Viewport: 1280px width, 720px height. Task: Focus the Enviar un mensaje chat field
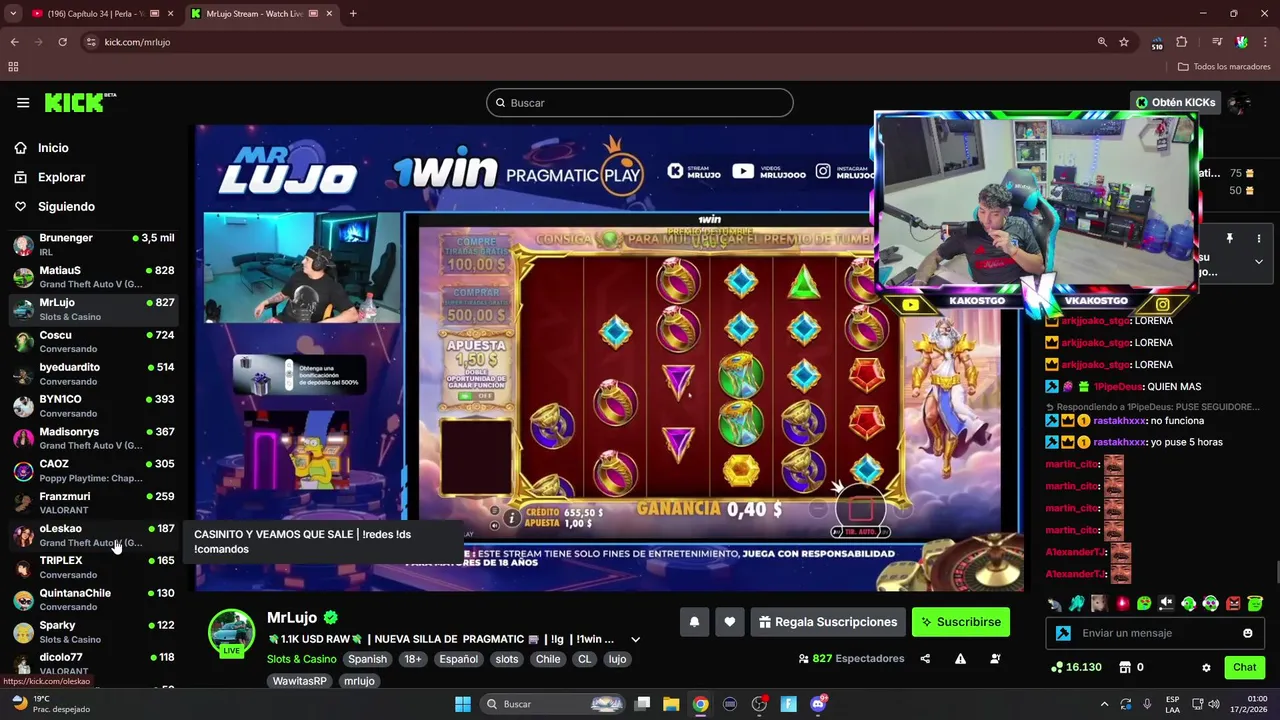(1154, 633)
